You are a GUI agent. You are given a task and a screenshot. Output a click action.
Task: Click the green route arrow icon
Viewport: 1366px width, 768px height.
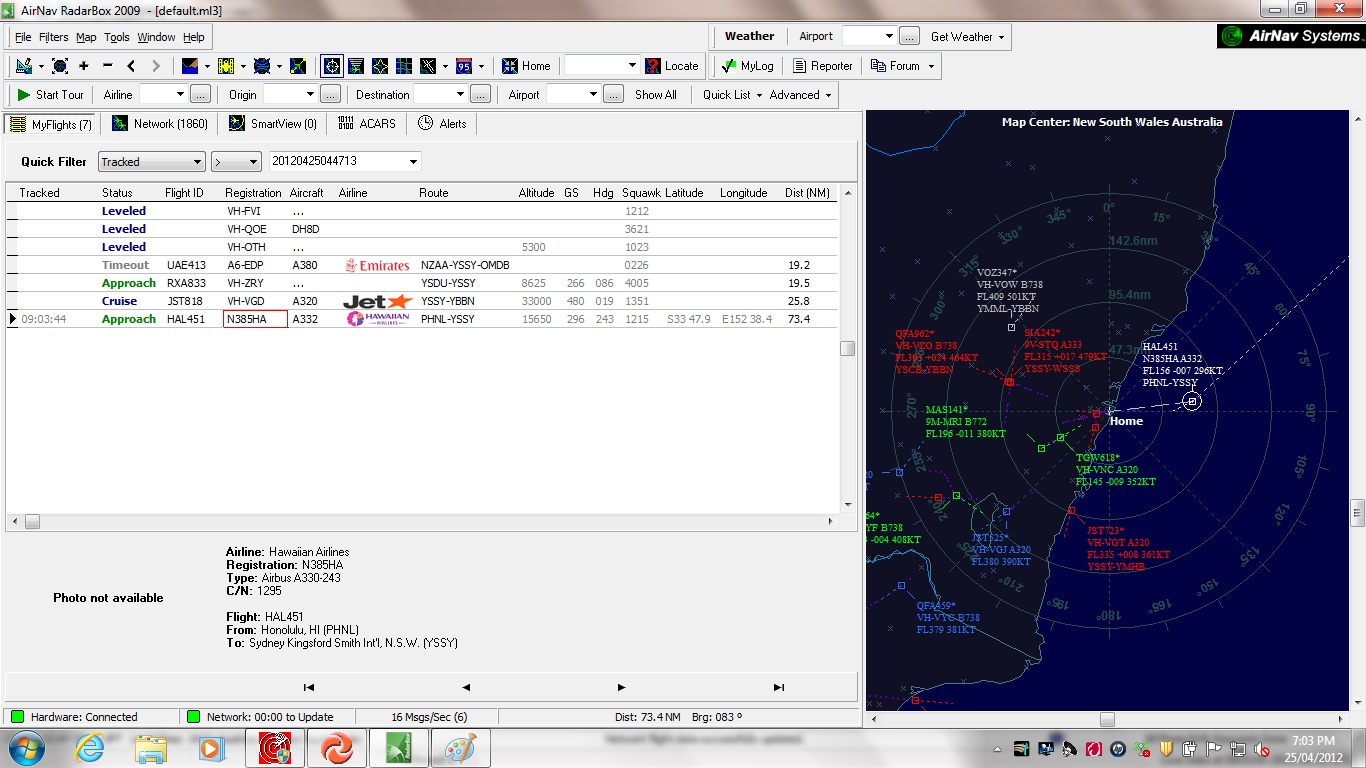298,66
